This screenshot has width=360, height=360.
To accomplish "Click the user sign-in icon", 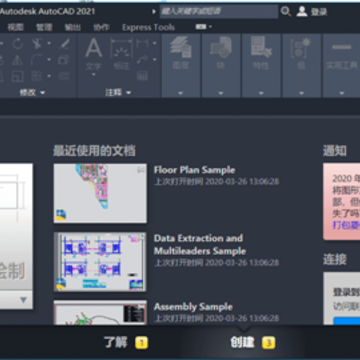I will click(x=302, y=12).
